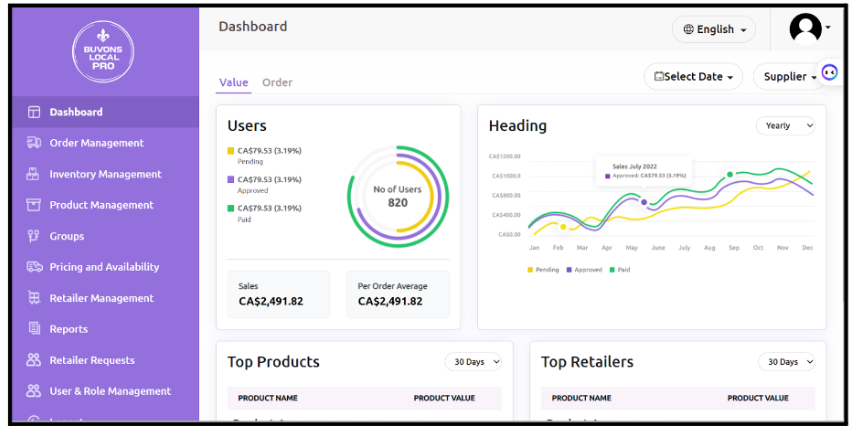
Task: Toggle Pending series in chart legend
Action: point(543,270)
